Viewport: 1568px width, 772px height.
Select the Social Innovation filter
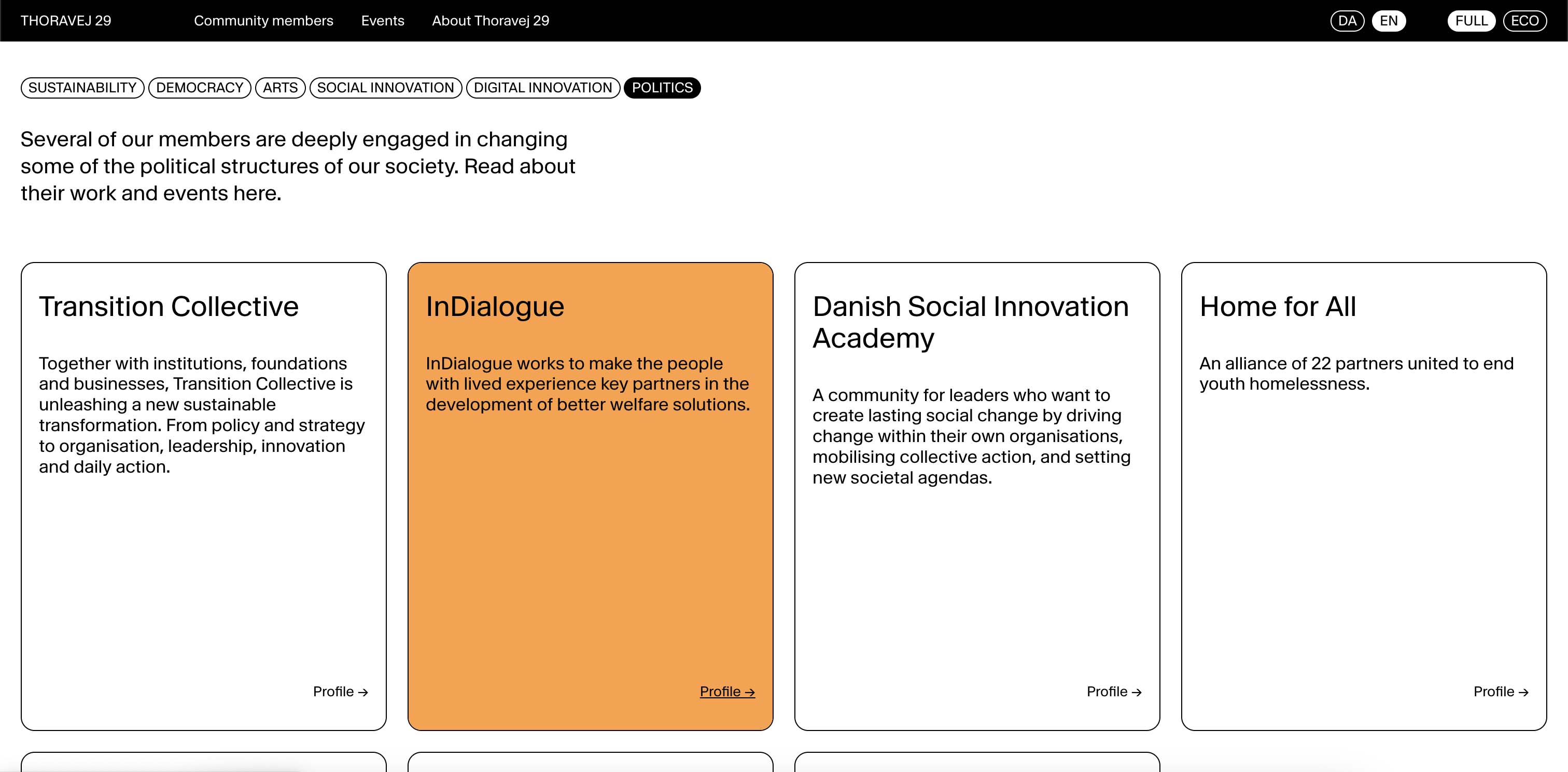(385, 88)
